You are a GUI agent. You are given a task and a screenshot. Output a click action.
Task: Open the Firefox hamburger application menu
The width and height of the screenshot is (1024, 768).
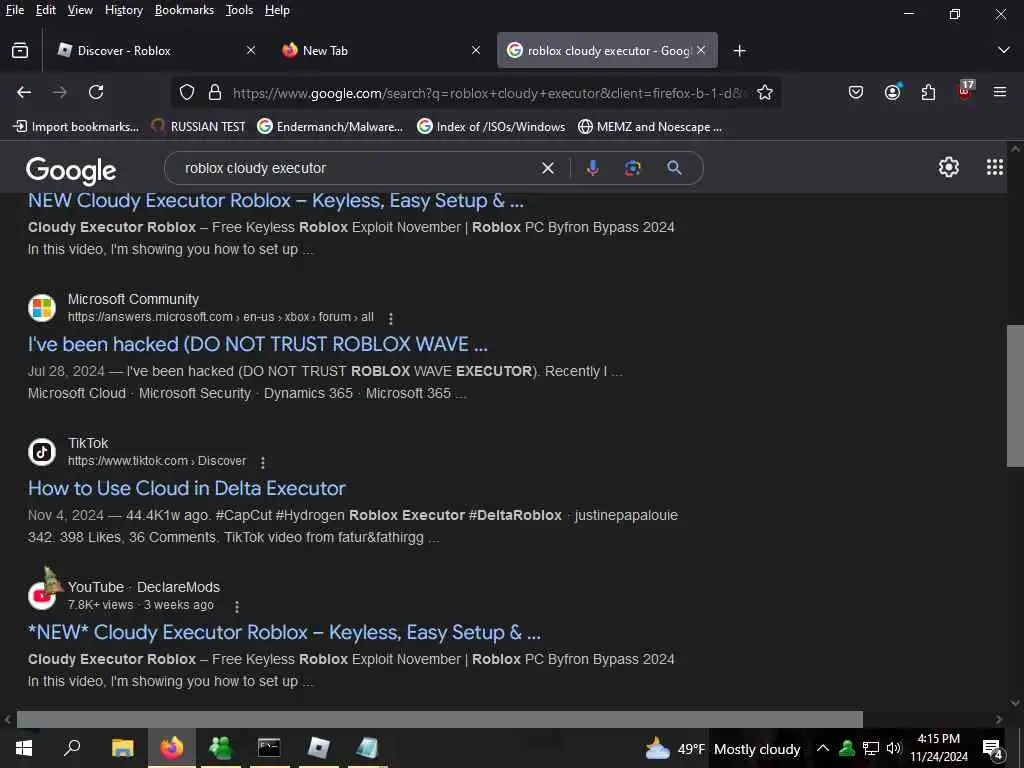pos(1000,93)
